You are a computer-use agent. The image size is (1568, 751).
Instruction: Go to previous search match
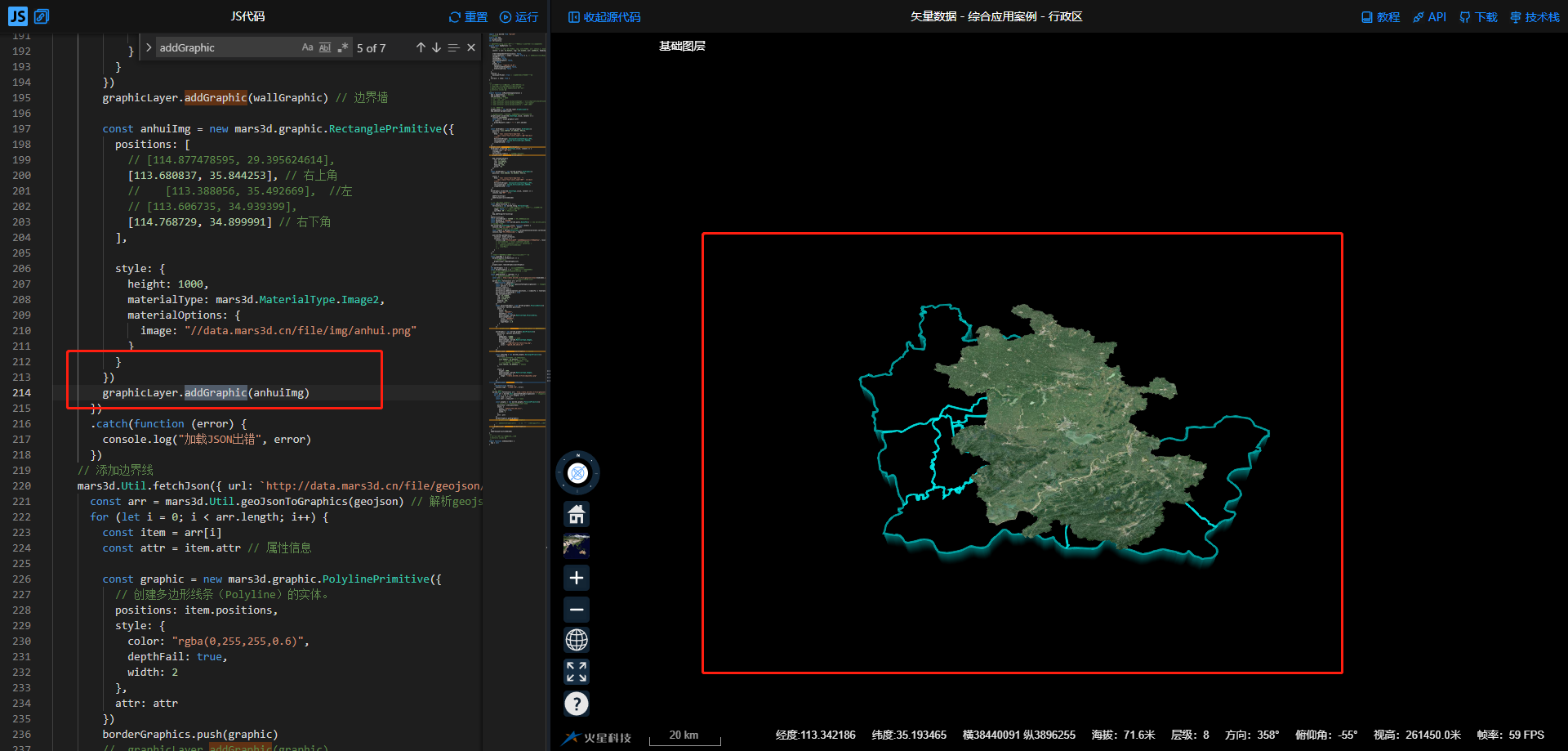(421, 47)
